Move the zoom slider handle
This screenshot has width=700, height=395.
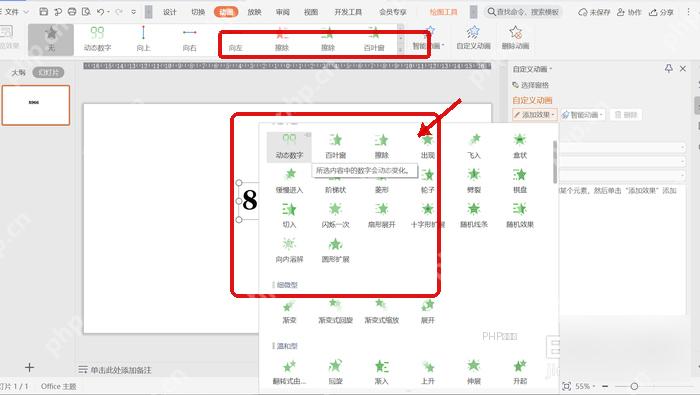634,386
